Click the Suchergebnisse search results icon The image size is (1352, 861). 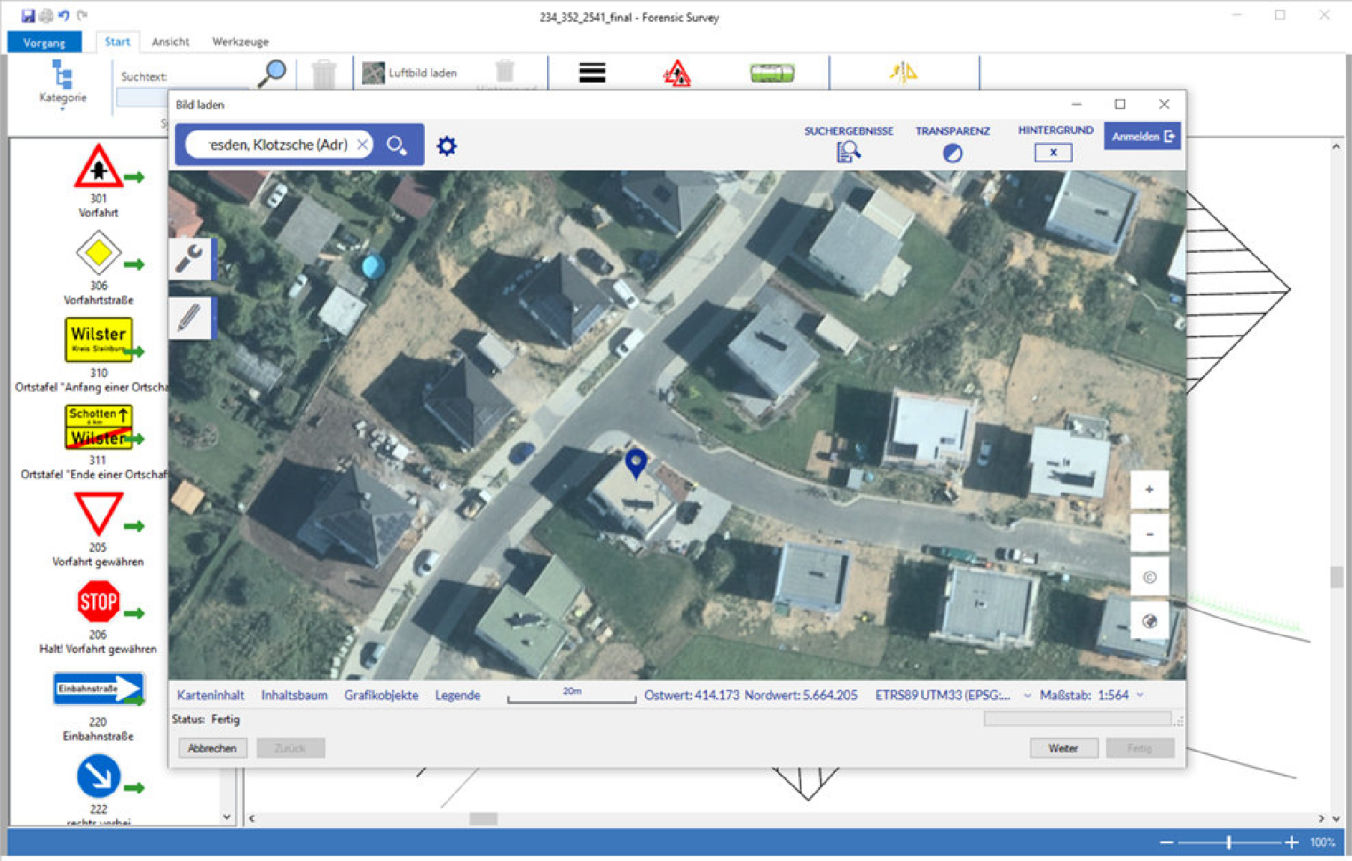pos(848,152)
